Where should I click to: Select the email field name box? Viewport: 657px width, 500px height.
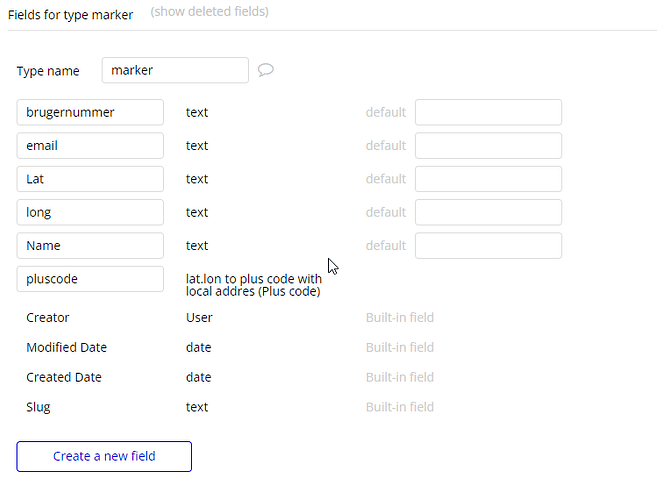click(90, 146)
